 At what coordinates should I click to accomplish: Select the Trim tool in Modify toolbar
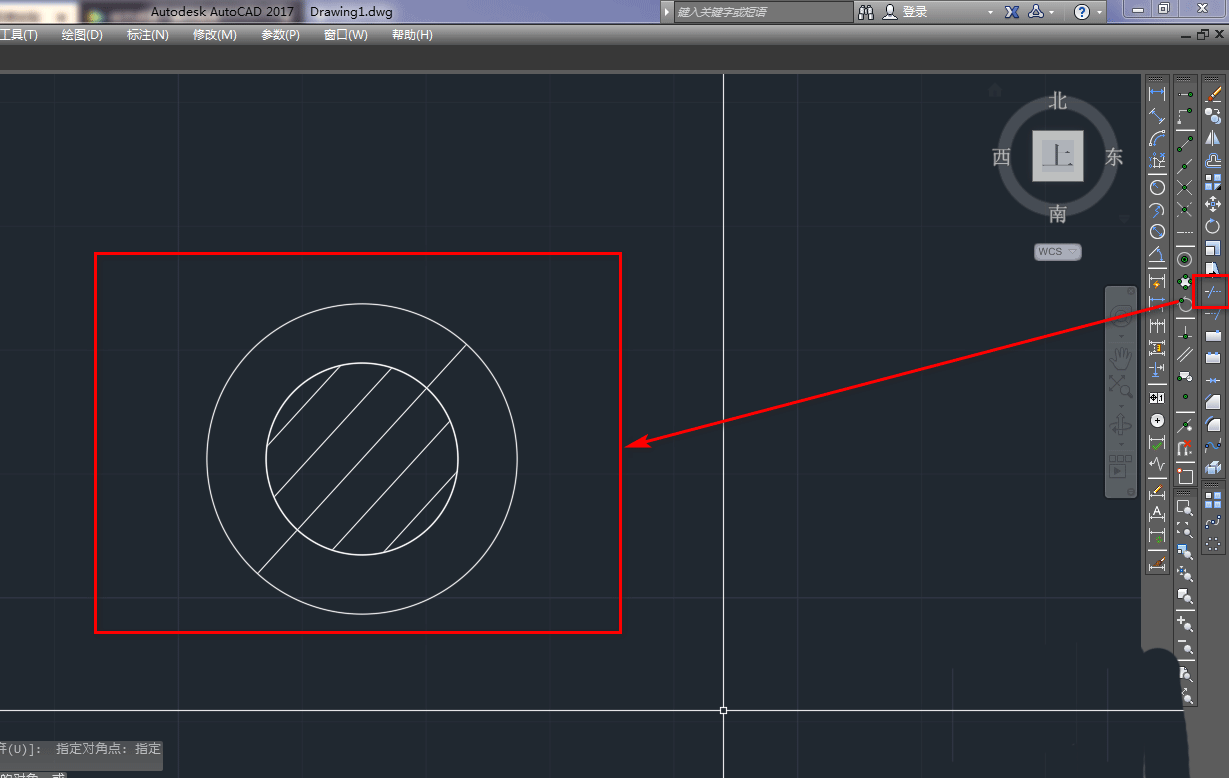pos(1213,292)
